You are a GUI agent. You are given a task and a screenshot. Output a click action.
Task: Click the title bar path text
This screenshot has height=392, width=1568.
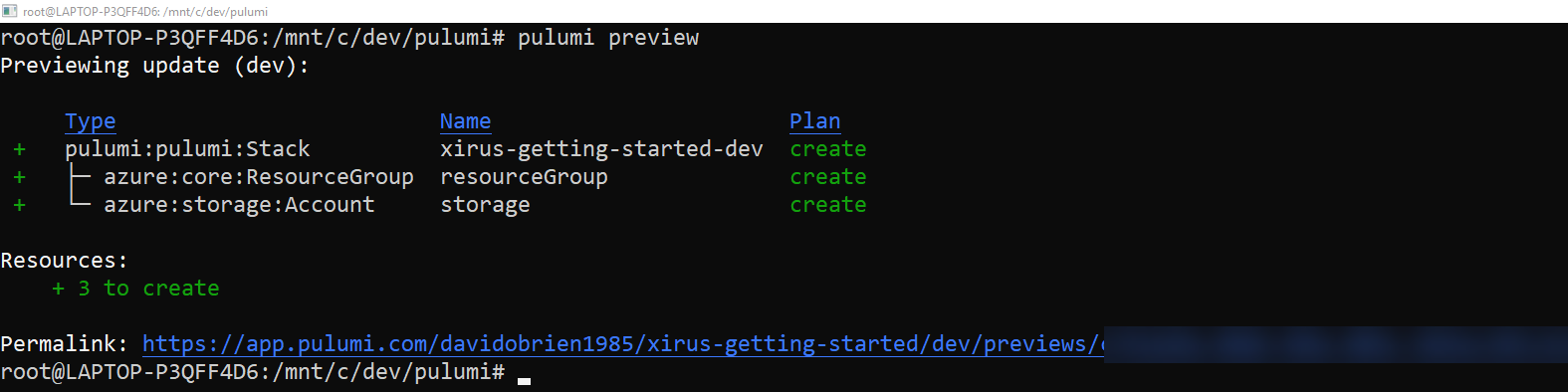click(x=145, y=11)
